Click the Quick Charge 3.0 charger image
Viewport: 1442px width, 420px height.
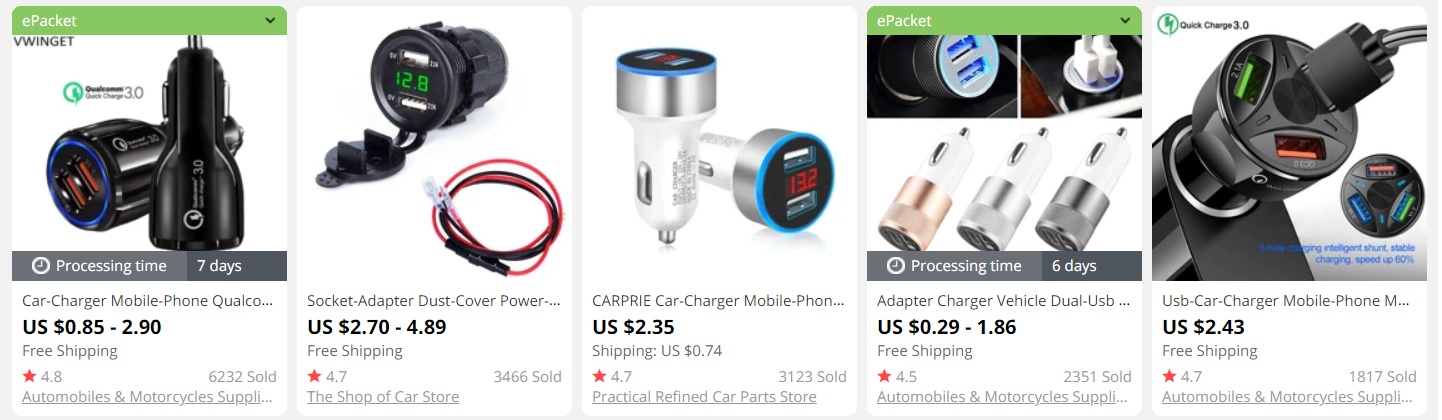[x=1289, y=143]
